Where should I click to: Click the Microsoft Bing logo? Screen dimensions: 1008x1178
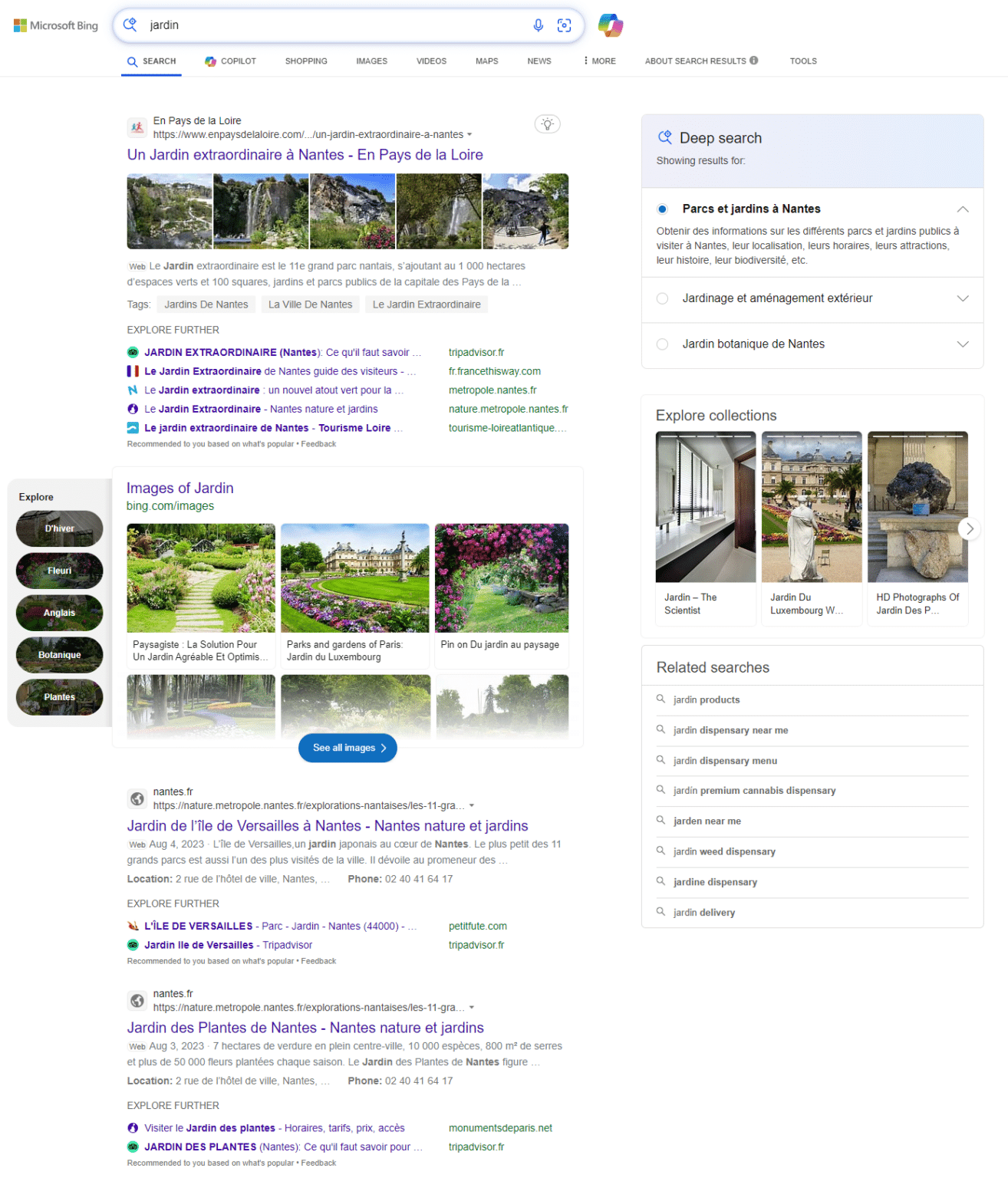coord(54,25)
